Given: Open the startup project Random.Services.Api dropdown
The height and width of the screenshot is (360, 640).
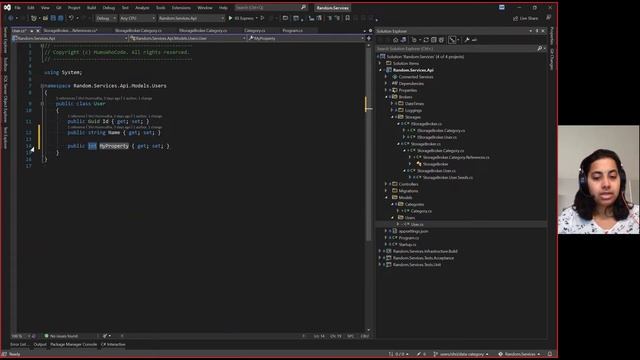Looking at the screenshot, I should point(191,18).
